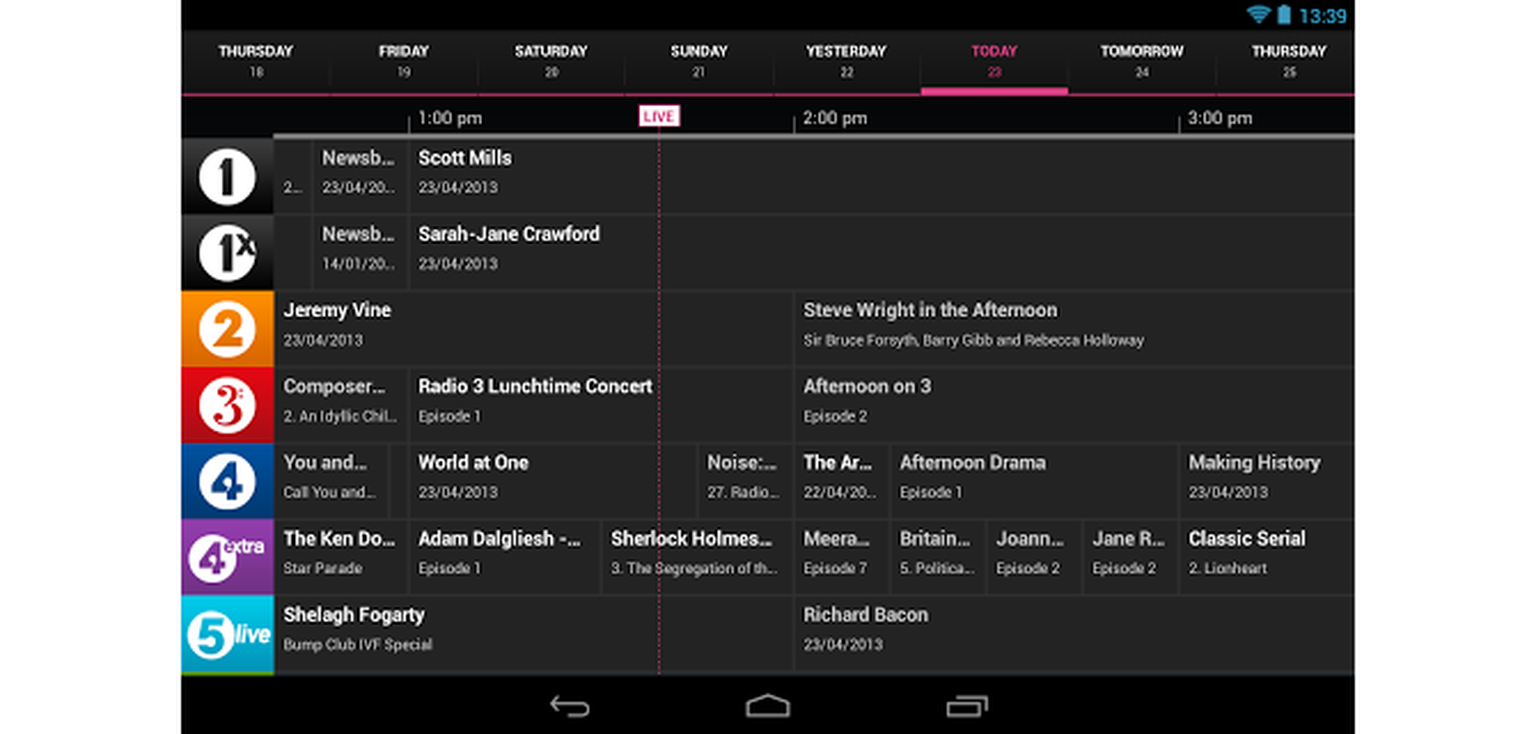Go to the Yesterday 22 tab
Screen dimensions: 1536x734
point(846,61)
